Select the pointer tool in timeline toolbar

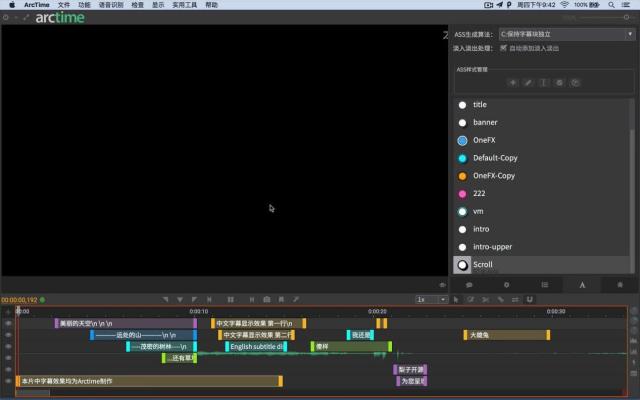point(456,300)
